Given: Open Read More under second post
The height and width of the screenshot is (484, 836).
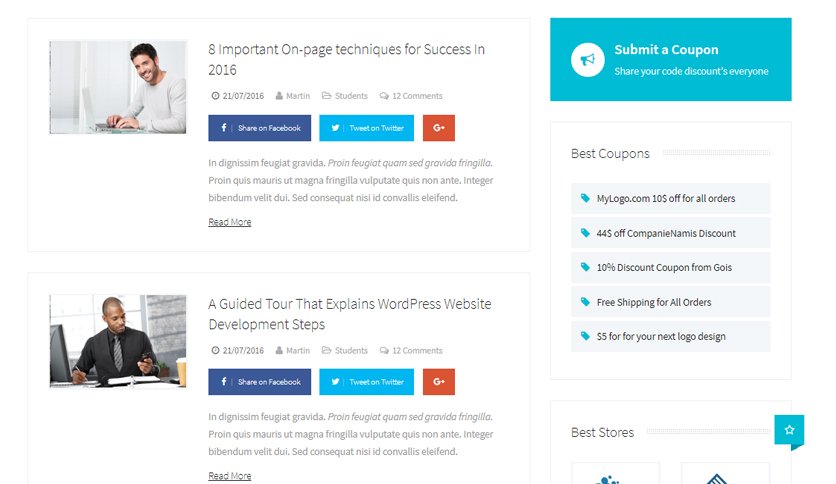Looking at the screenshot, I should [x=230, y=475].
